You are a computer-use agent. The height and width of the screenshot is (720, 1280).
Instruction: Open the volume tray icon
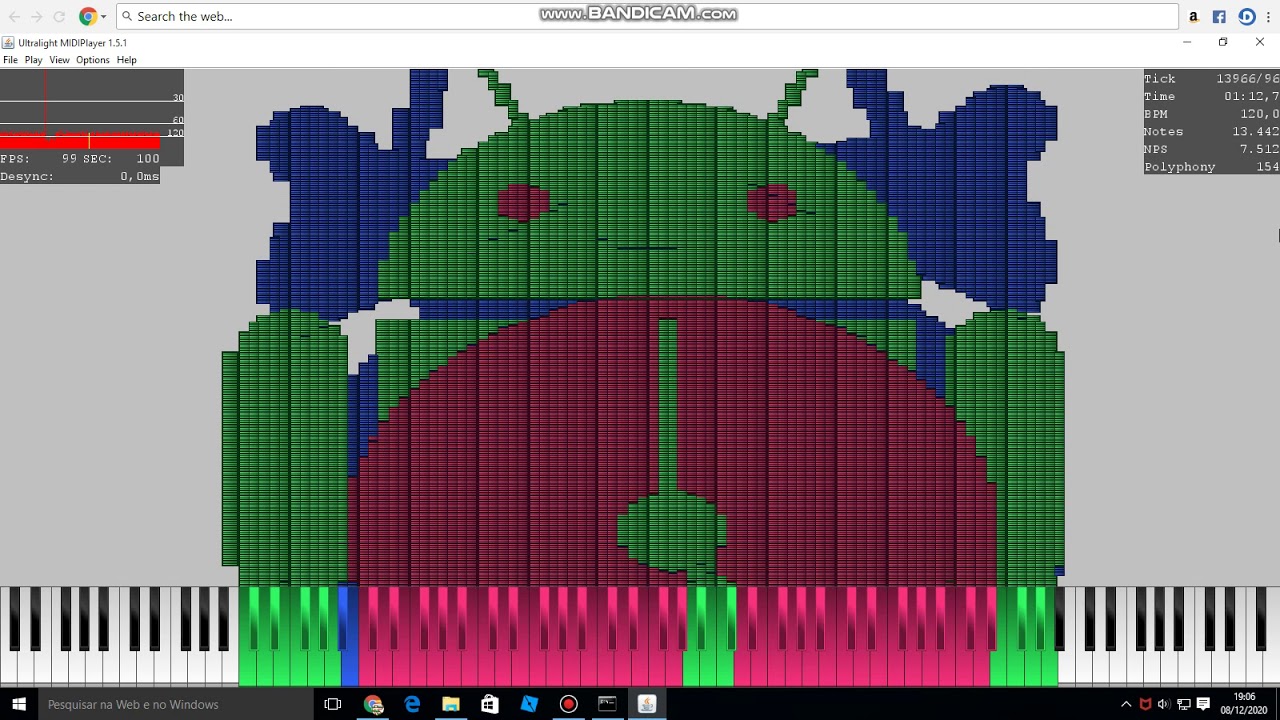click(x=1164, y=704)
